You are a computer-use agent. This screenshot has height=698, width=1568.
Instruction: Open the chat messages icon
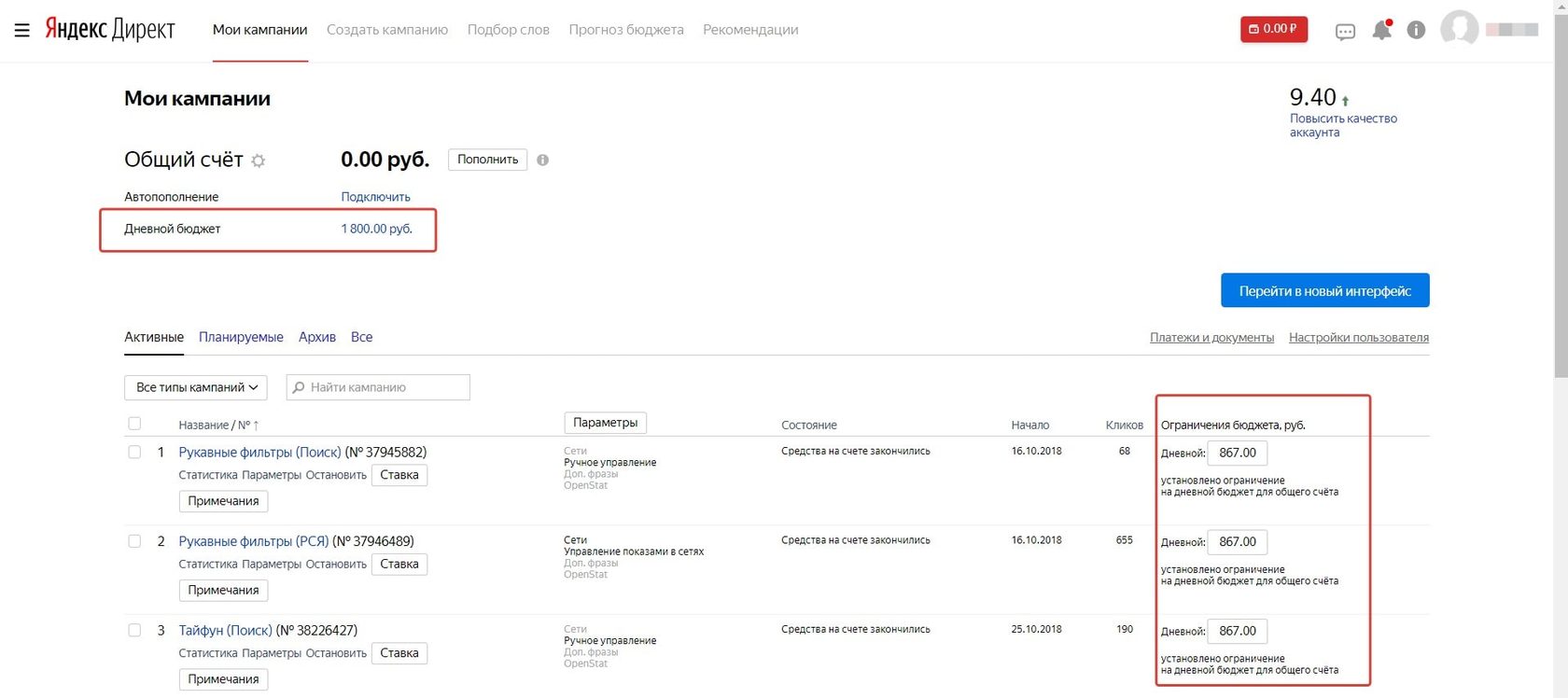point(1345,32)
